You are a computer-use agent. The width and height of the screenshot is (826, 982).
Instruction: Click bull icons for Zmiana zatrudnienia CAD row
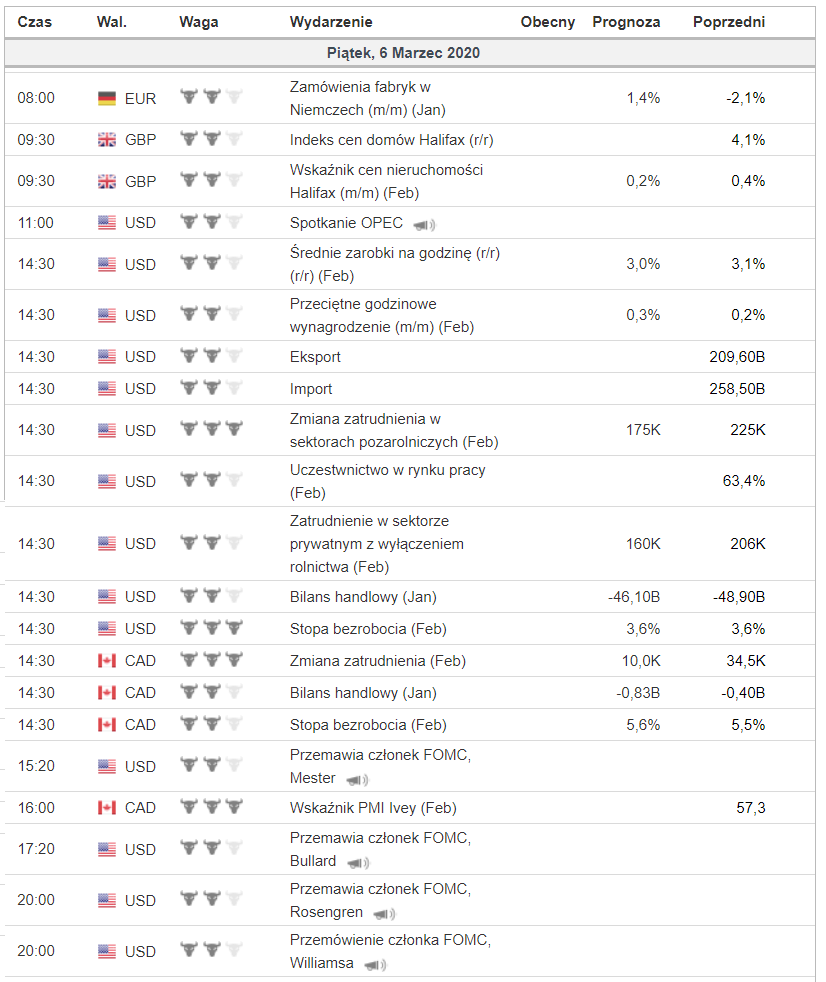click(211, 660)
